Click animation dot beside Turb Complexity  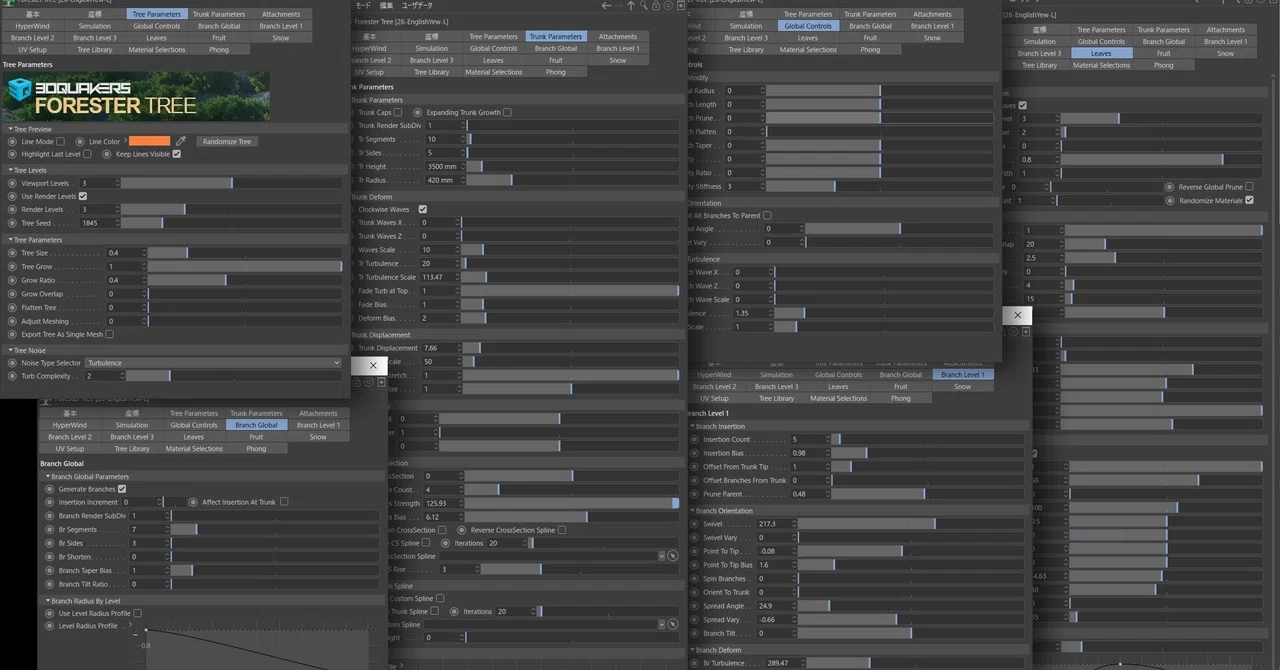click(x=12, y=376)
